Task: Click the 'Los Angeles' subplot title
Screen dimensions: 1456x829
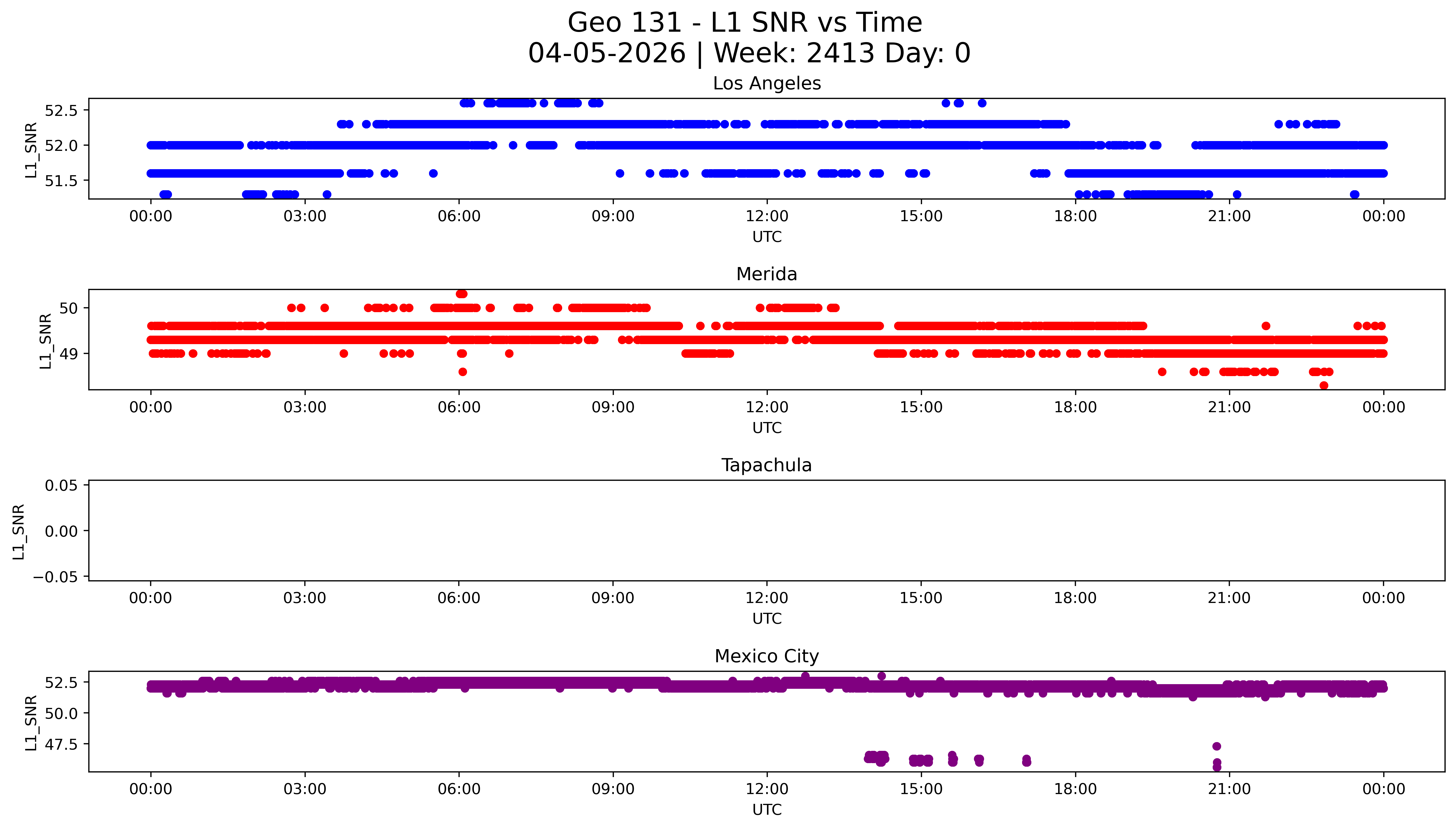Action: click(766, 84)
